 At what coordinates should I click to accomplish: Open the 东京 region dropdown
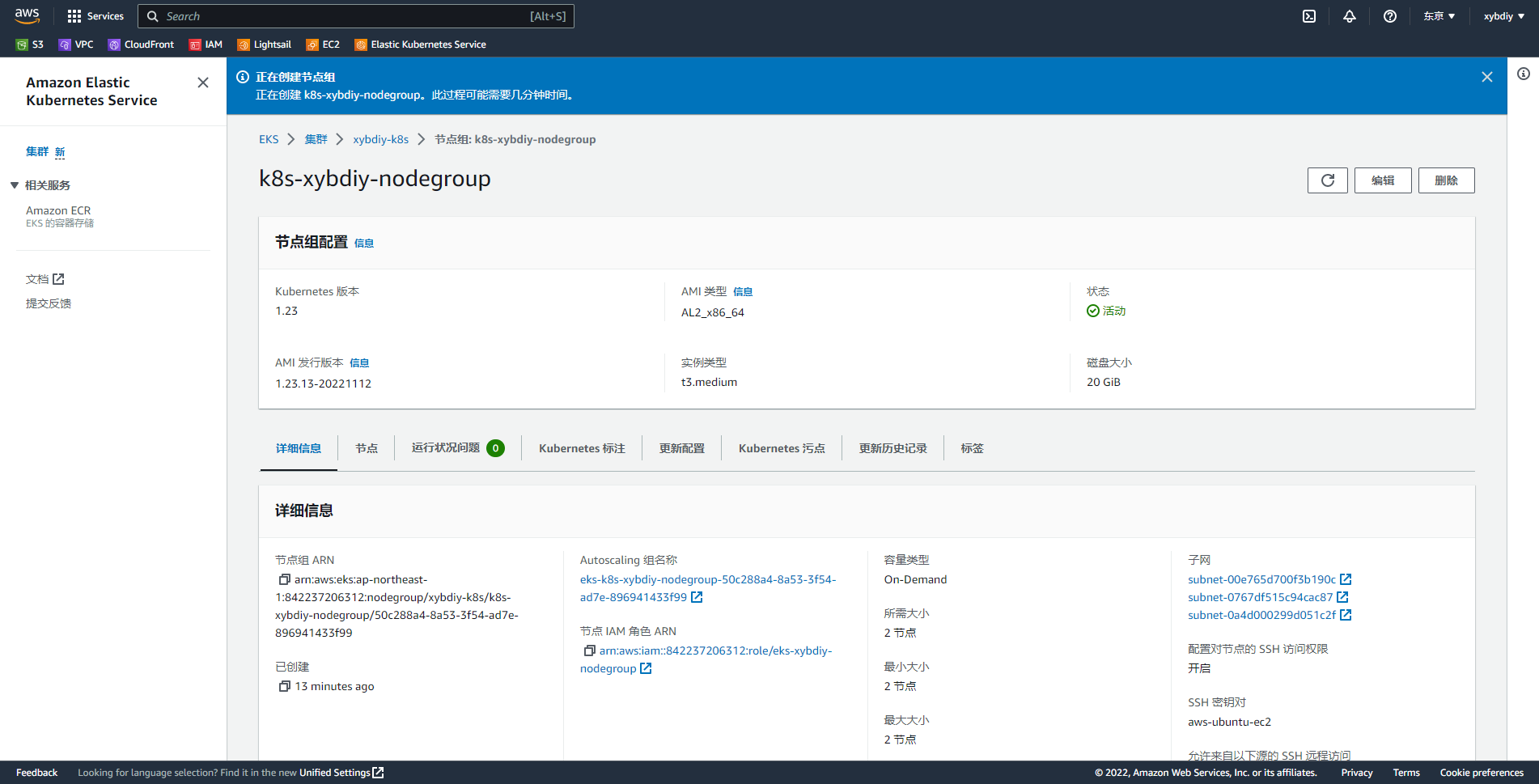(1439, 16)
